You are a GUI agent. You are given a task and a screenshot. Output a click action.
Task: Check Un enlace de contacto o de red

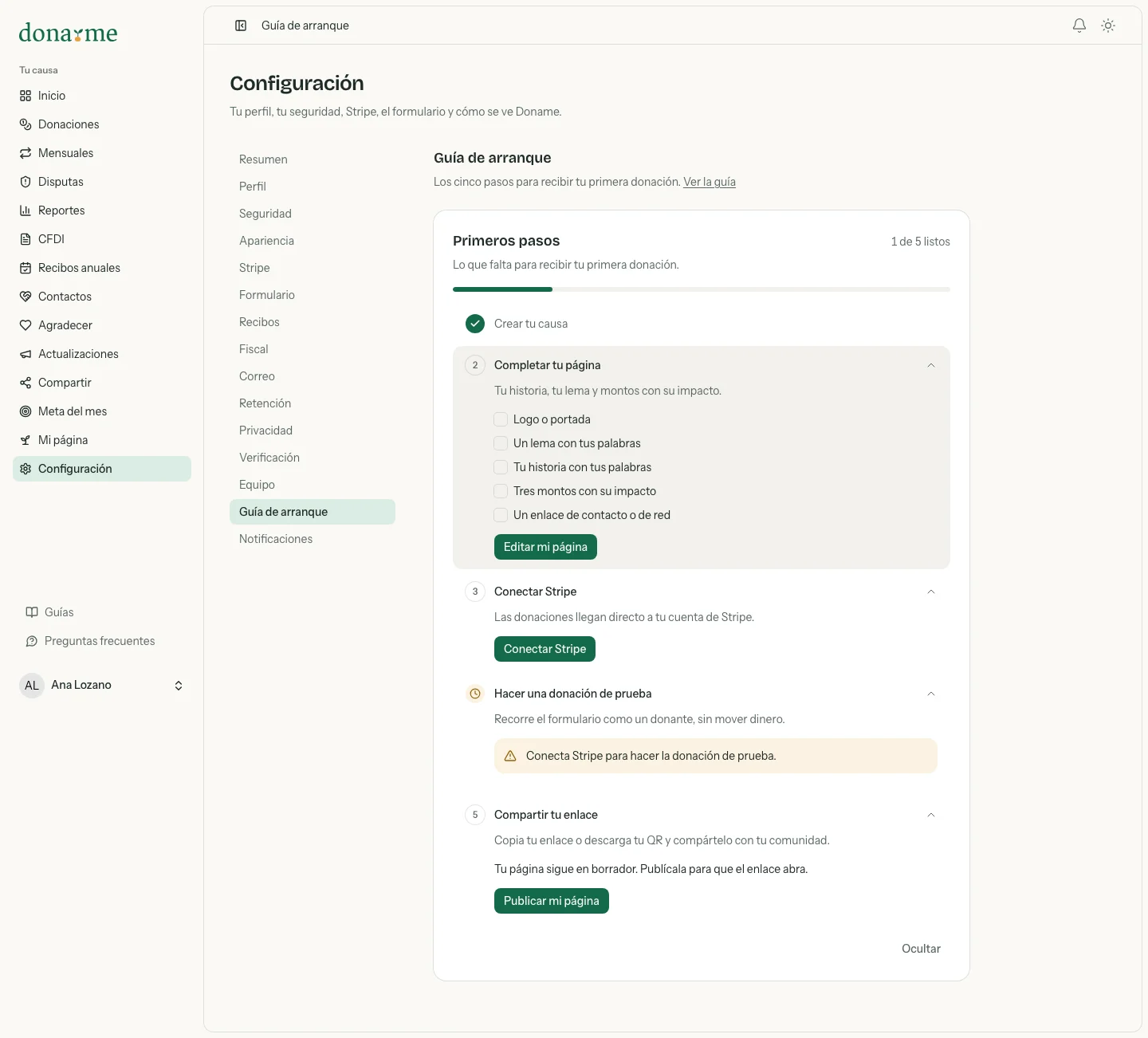501,515
